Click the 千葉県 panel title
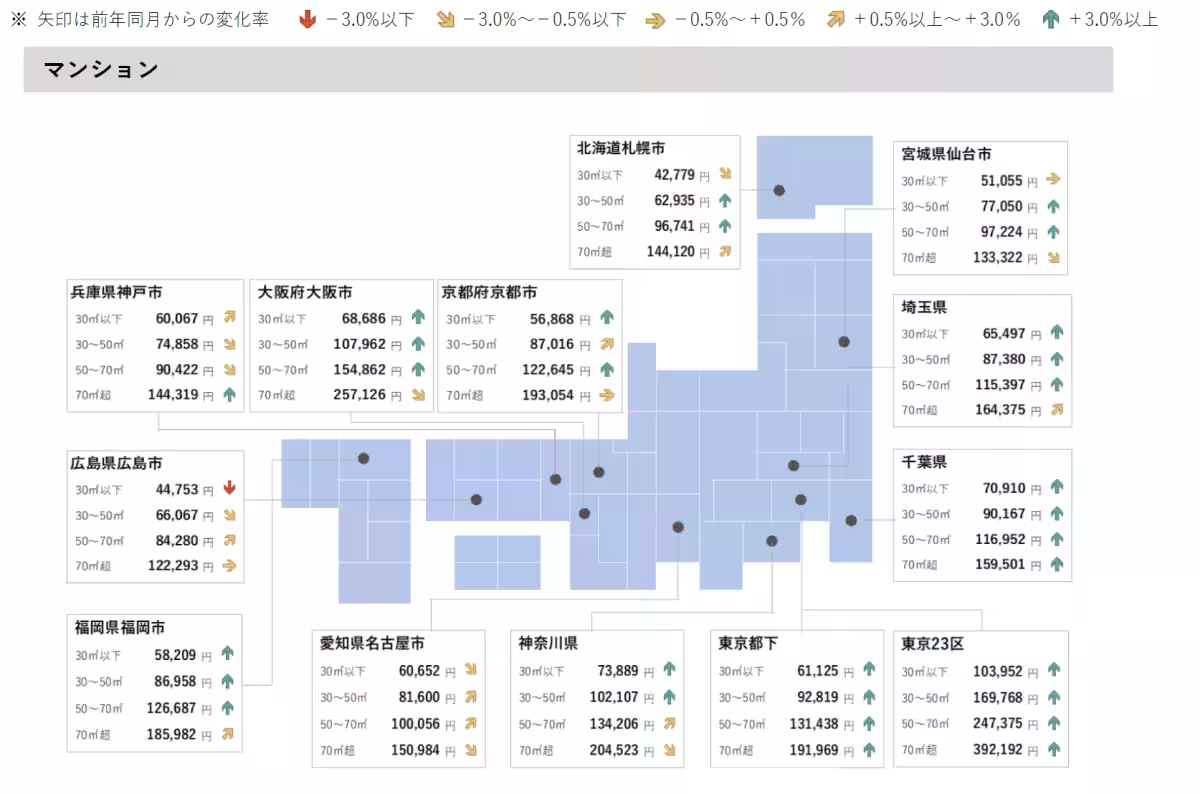1200x794 pixels. coord(924,462)
